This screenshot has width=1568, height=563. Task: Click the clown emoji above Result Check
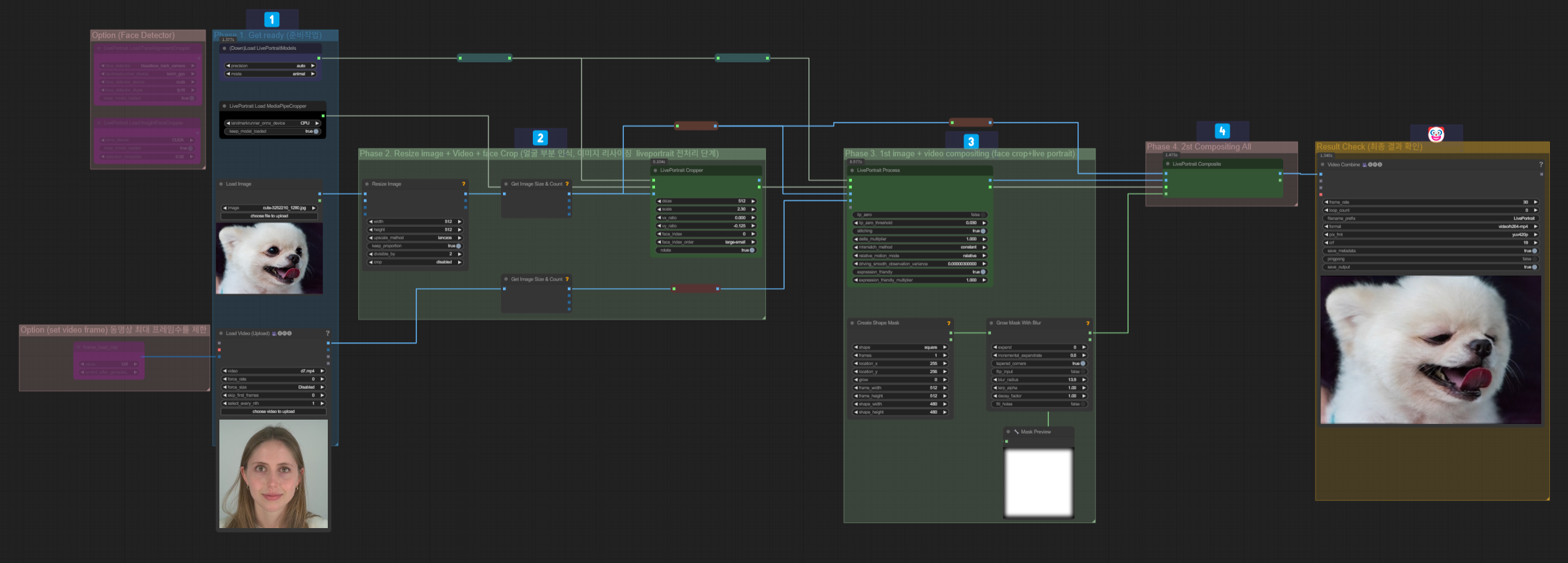[1436, 134]
